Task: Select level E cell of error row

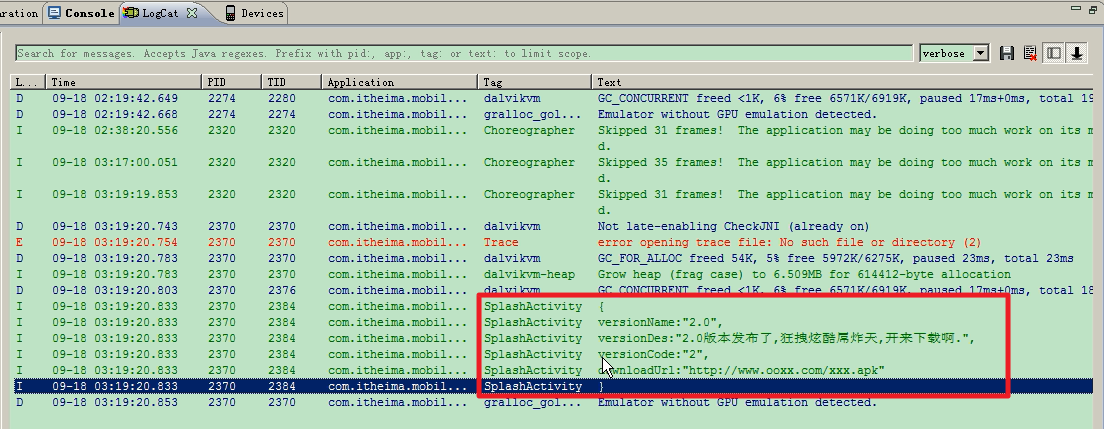Action: [x=20, y=242]
